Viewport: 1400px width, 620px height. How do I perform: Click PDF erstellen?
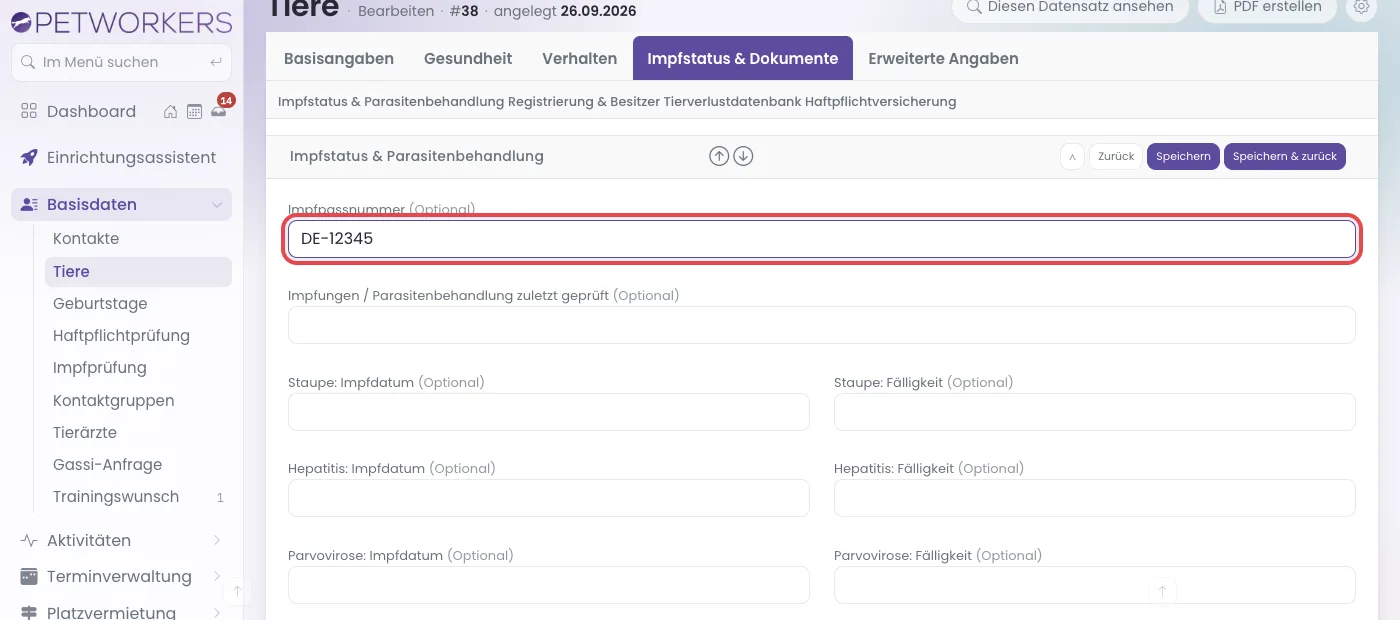[x=1269, y=7]
